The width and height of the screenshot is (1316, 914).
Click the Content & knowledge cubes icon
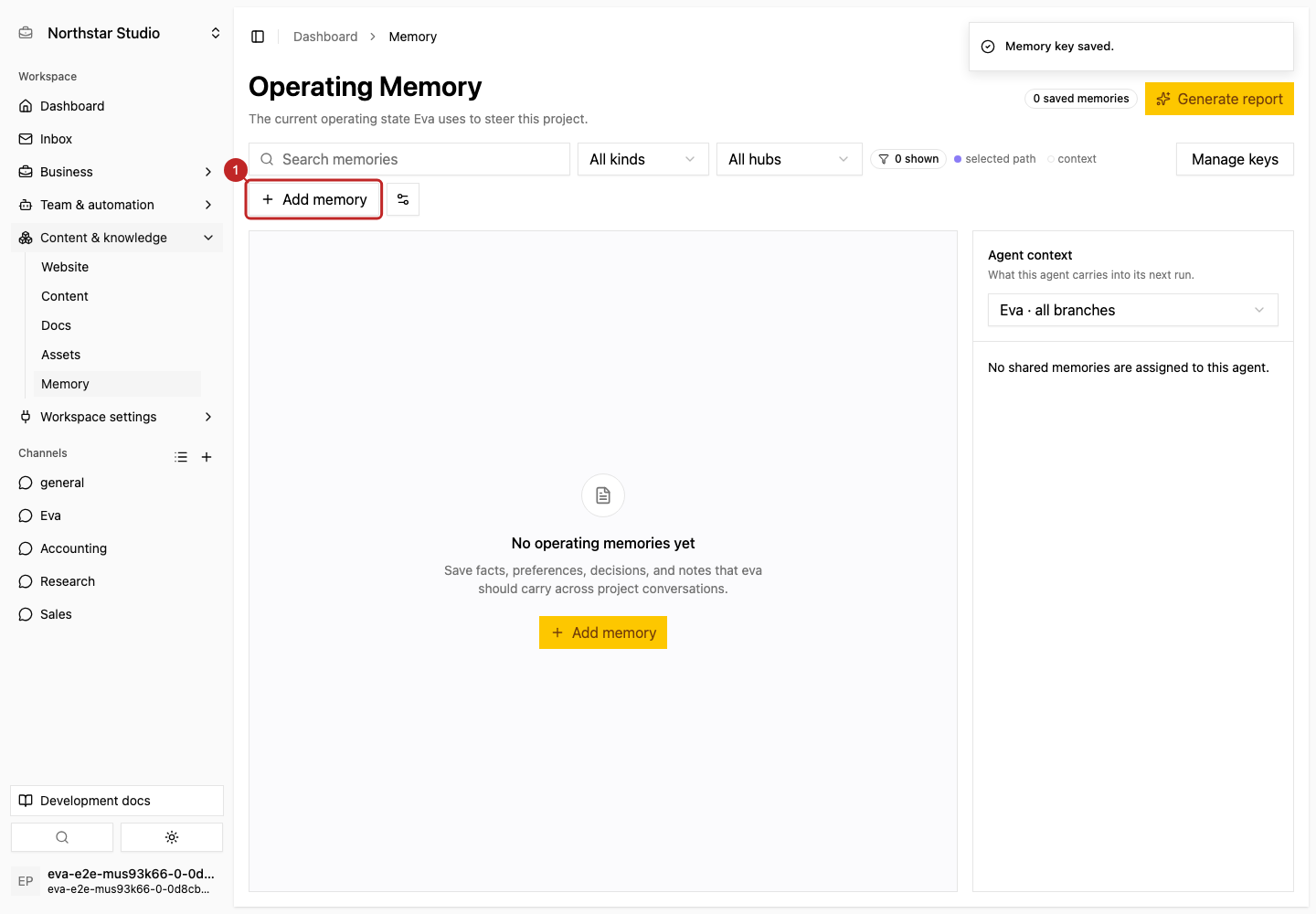coord(26,238)
